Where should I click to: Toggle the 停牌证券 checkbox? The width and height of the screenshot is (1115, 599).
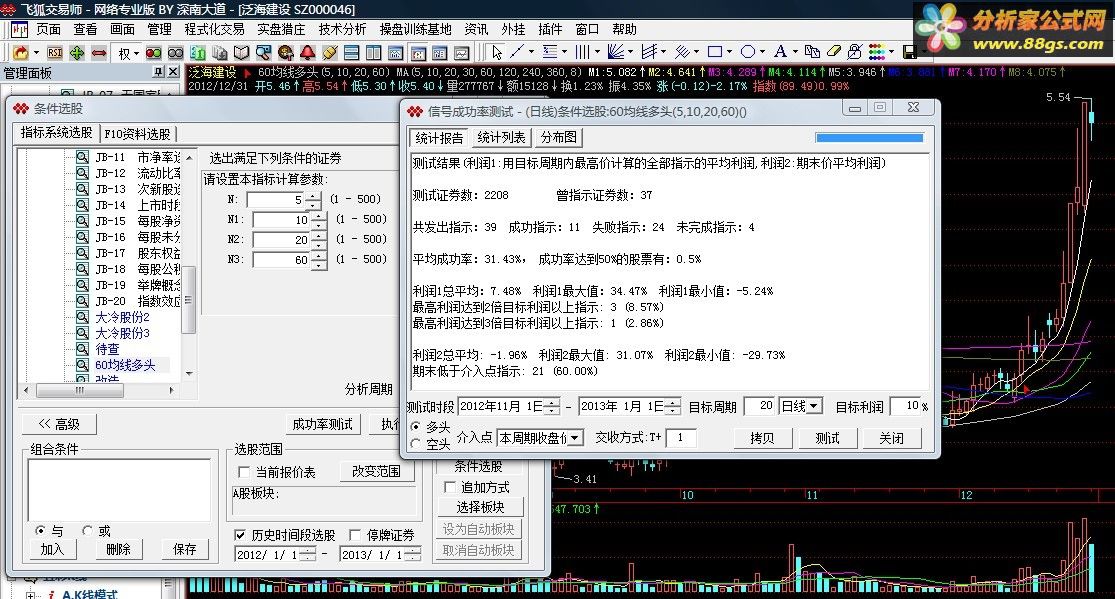click(x=355, y=534)
